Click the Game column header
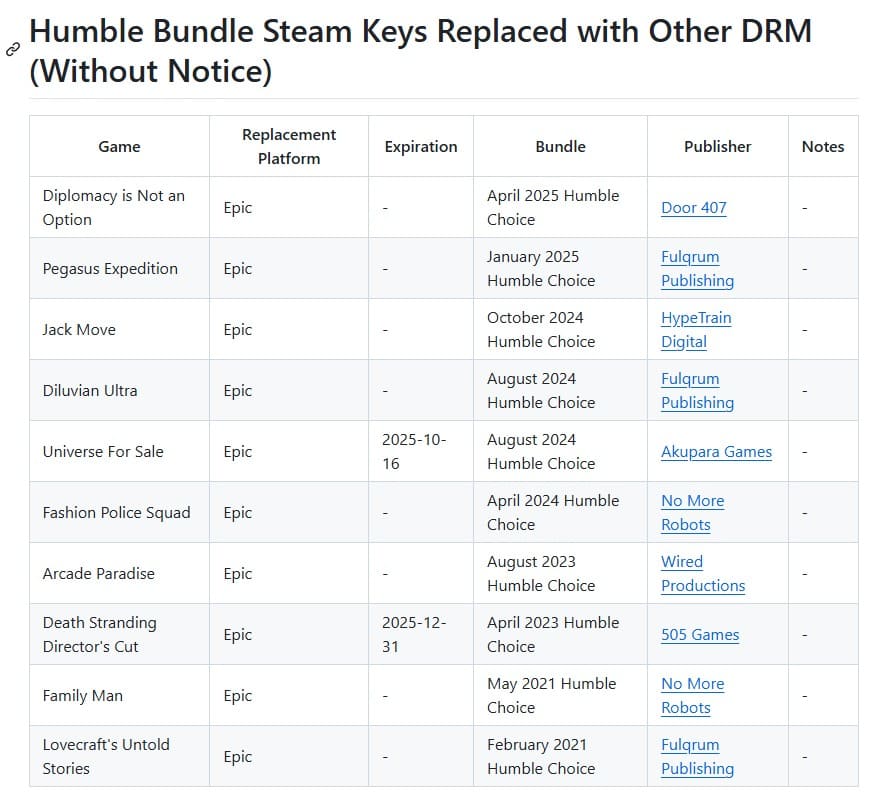Viewport: 876px width, 799px height. [x=119, y=146]
